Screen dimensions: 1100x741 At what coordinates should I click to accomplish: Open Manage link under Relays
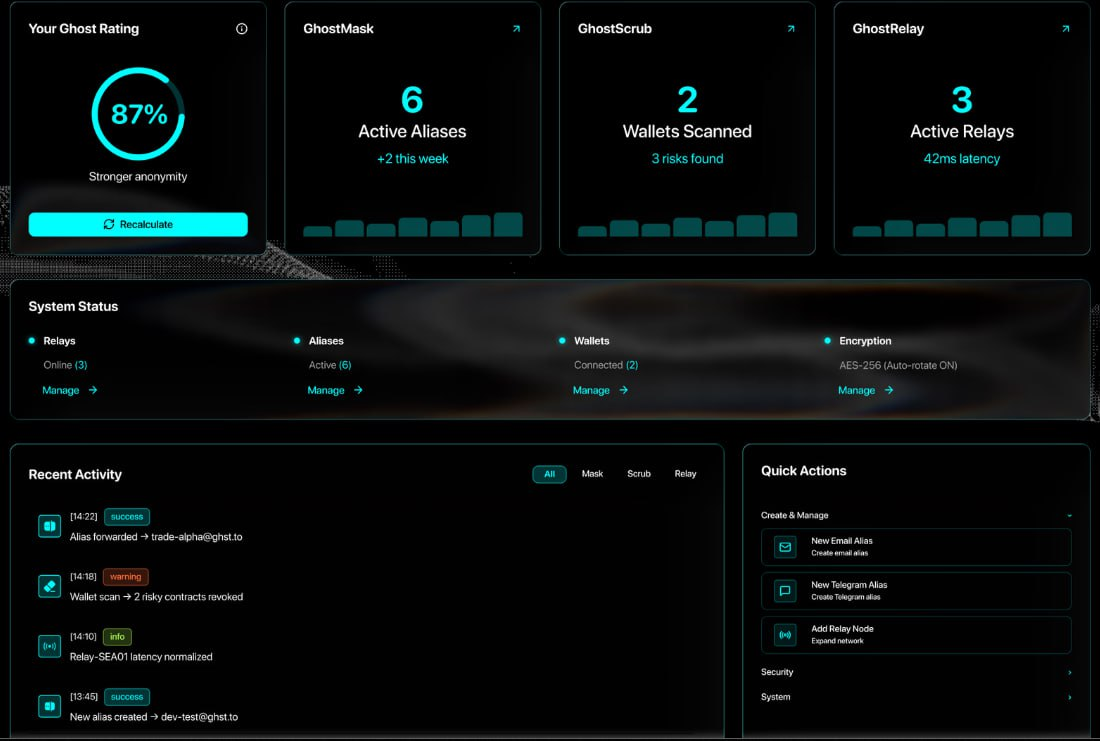(x=69, y=391)
